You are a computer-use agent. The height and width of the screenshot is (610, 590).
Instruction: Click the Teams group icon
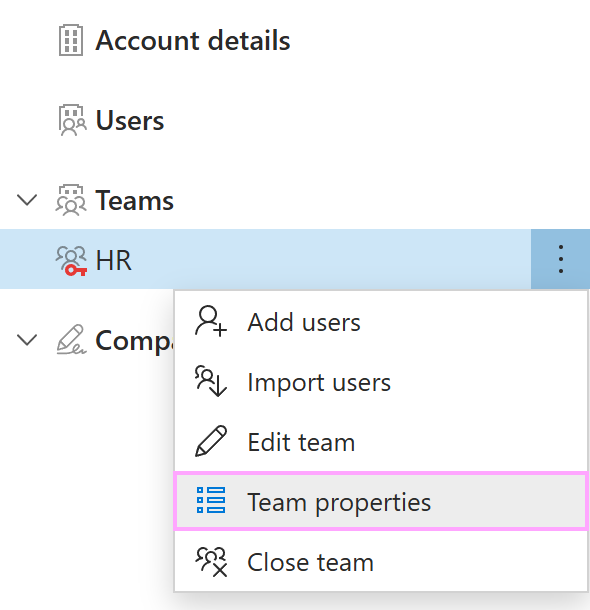pos(71,200)
